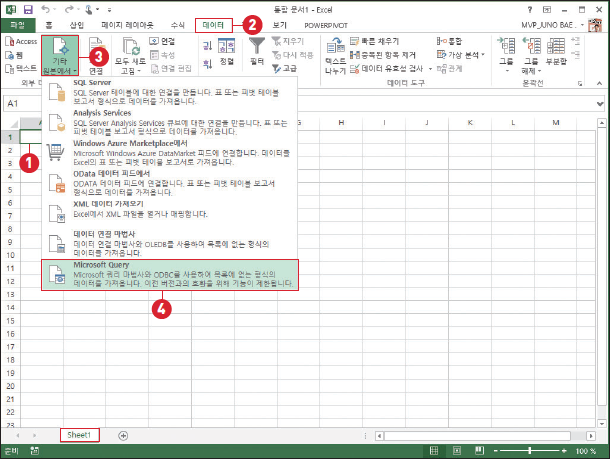Click the 100% zoom level
This screenshot has width=610, height=459.
(585, 451)
